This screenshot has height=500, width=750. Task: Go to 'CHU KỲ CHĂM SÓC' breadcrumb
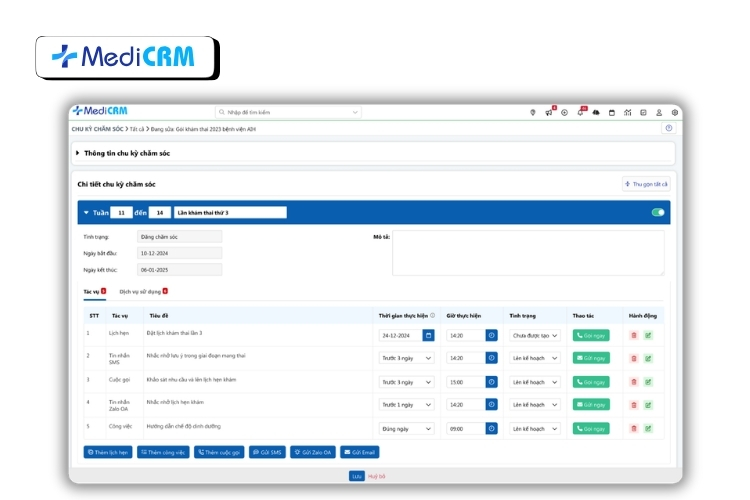click(x=98, y=129)
